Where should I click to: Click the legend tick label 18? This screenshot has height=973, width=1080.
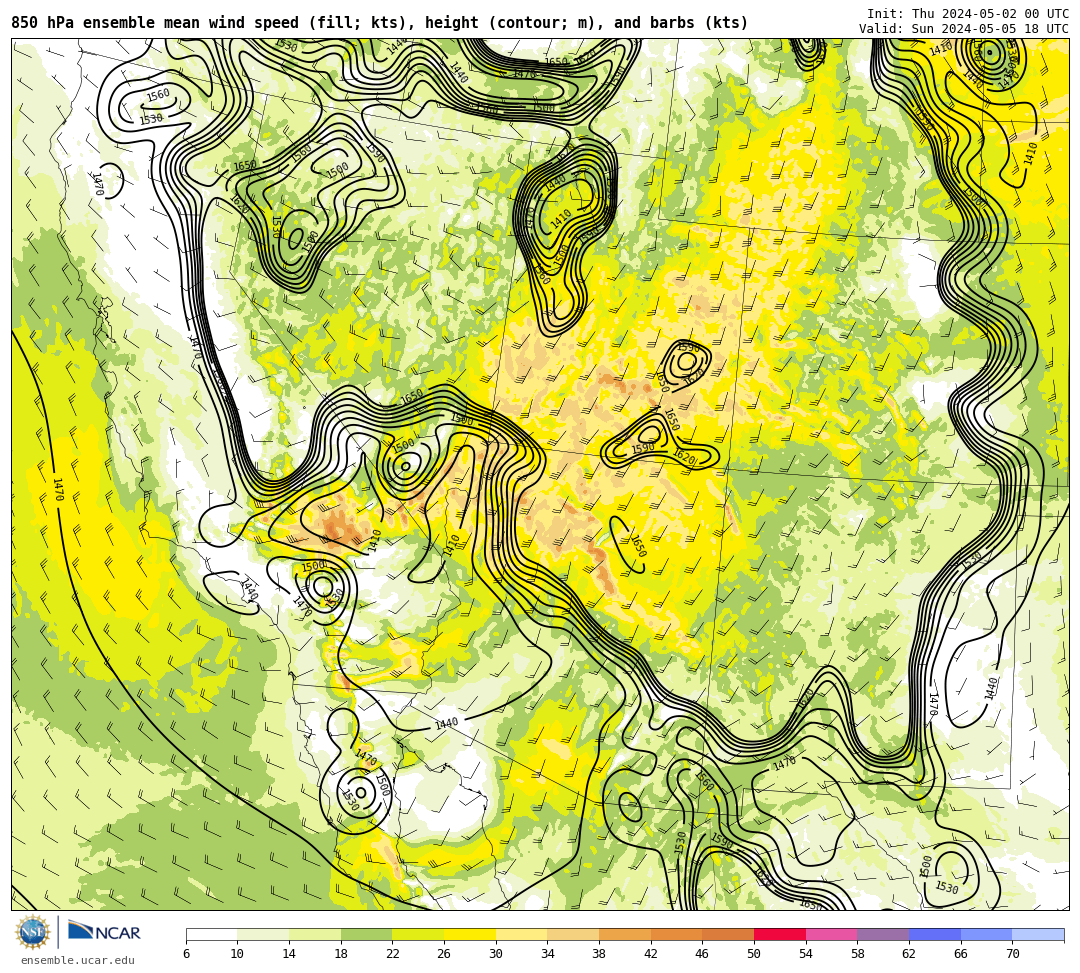pyautogui.click(x=341, y=954)
